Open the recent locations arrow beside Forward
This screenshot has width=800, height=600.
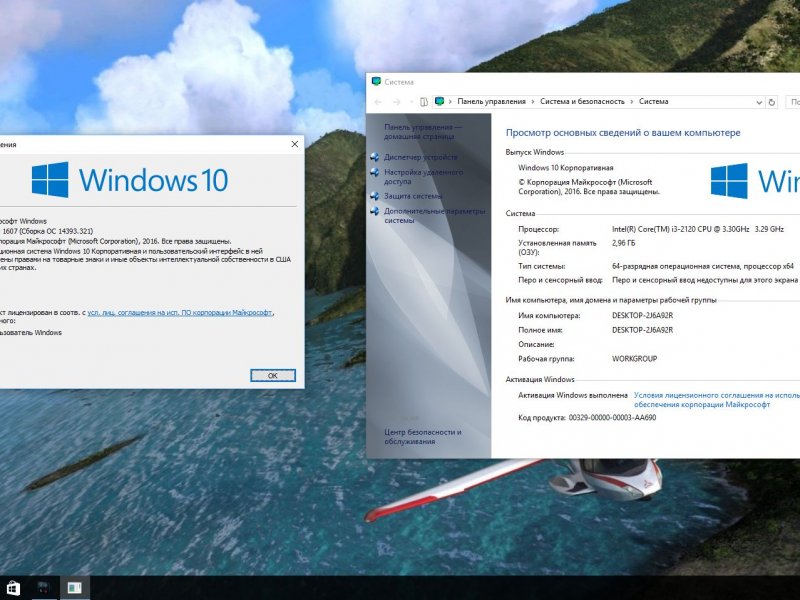411,102
